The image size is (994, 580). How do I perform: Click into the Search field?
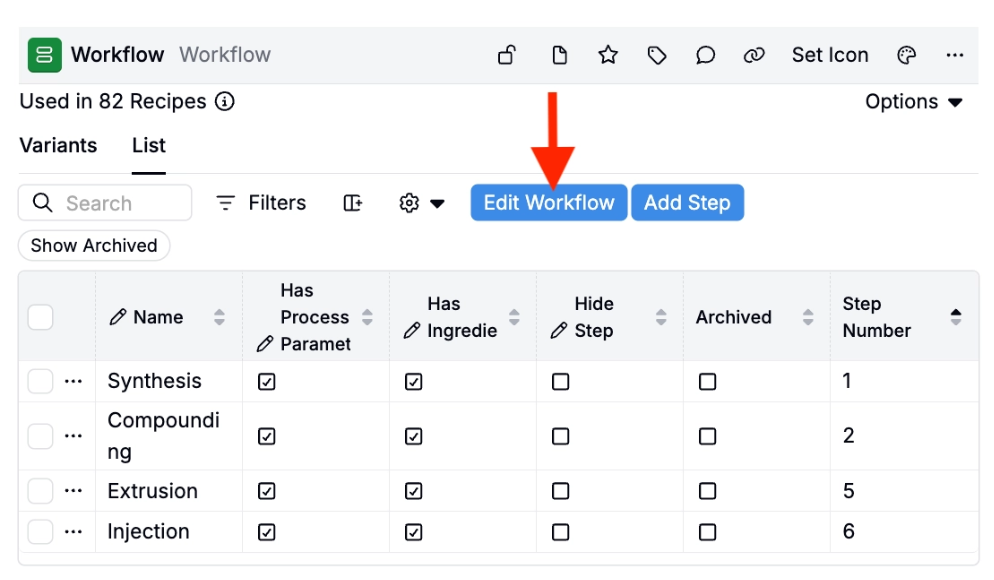pyautogui.click(x=105, y=203)
